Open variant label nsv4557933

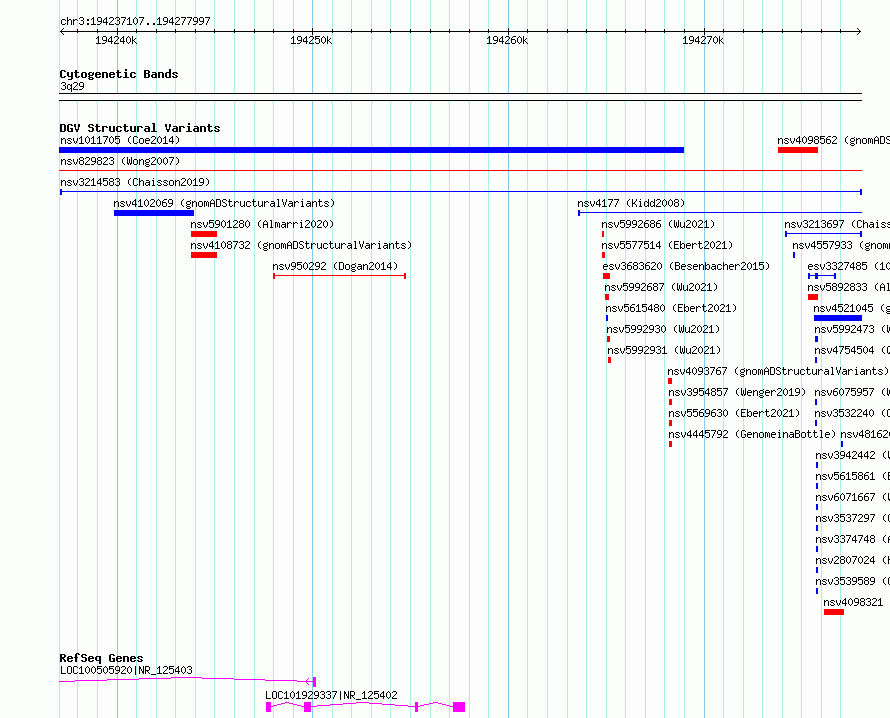point(841,245)
